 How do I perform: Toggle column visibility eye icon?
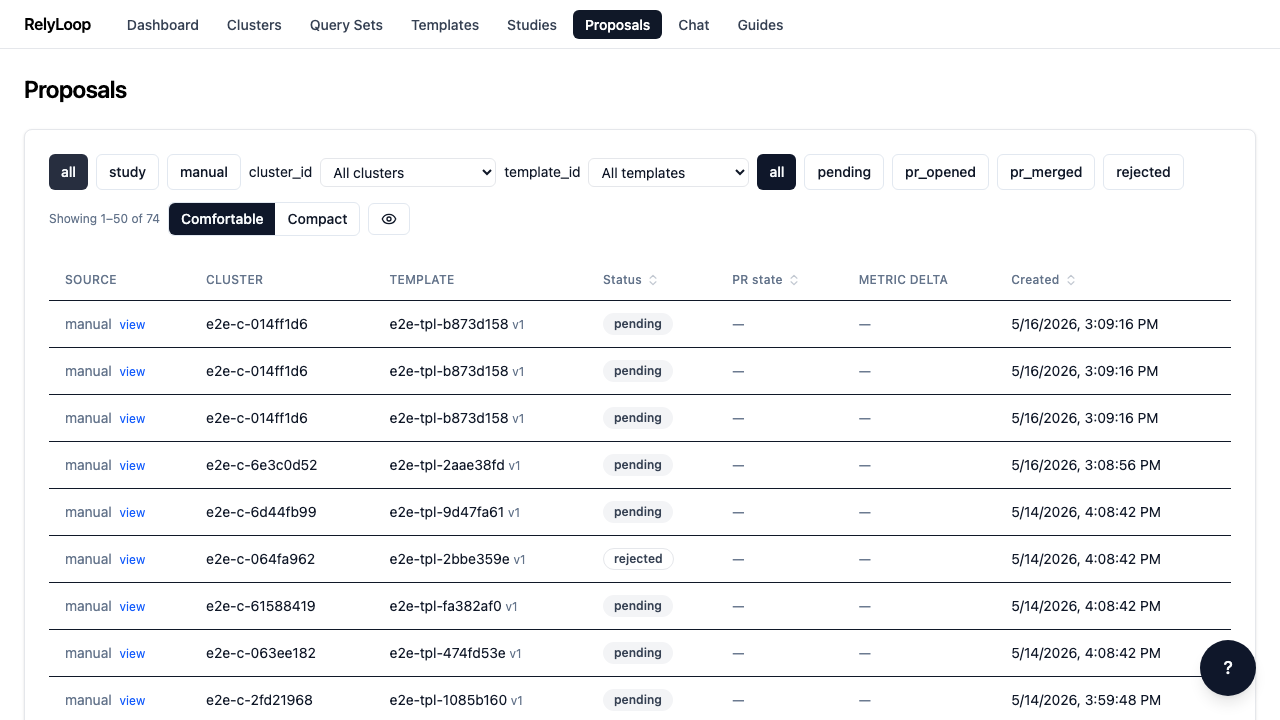tap(389, 219)
